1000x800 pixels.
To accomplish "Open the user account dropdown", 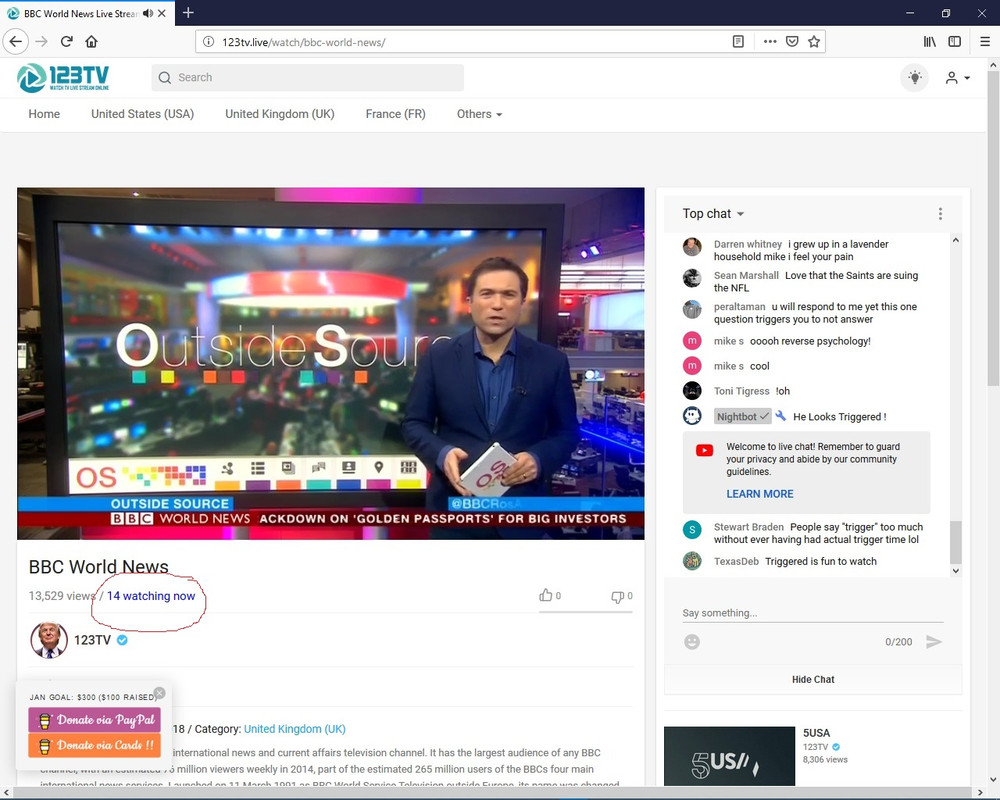I will click(957, 78).
